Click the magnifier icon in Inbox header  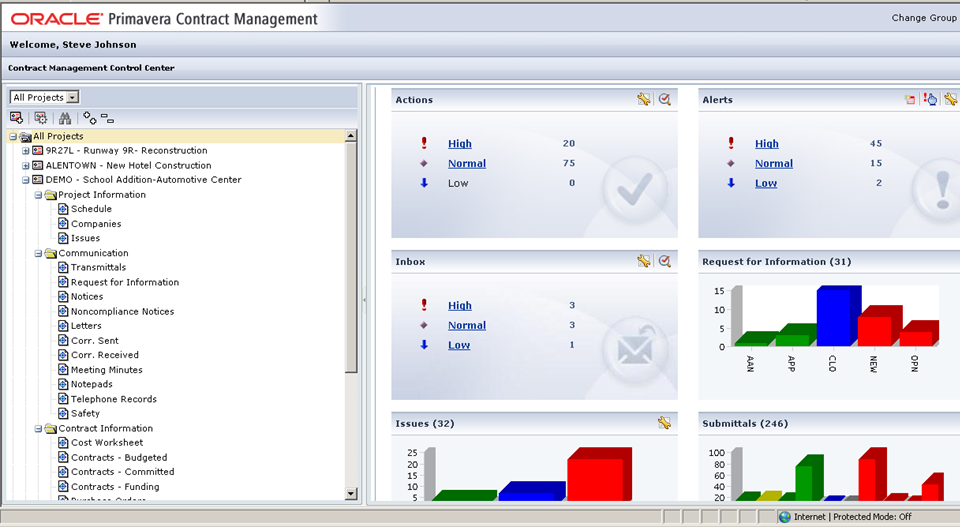point(664,261)
